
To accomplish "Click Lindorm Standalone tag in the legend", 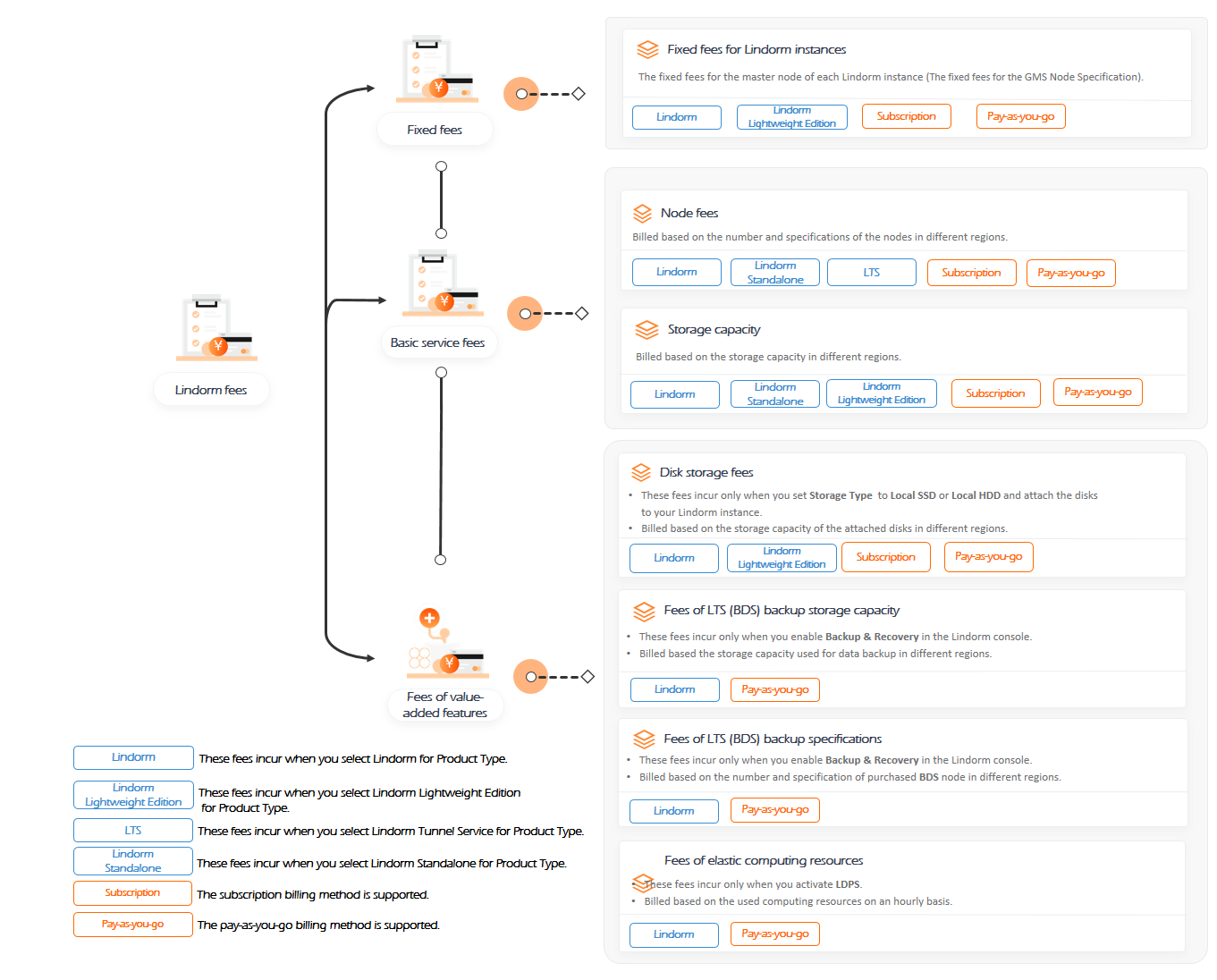I will [x=133, y=861].
